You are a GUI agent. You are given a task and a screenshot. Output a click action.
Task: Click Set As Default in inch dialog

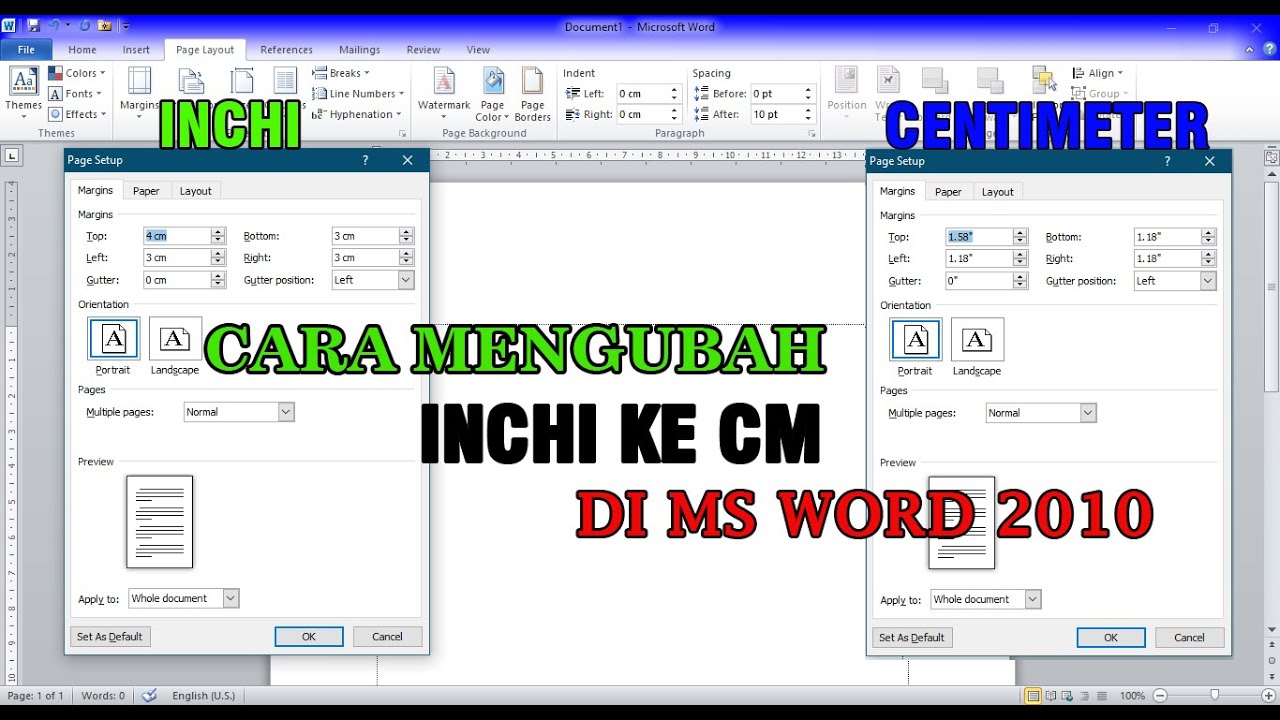(x=912, y=637)
